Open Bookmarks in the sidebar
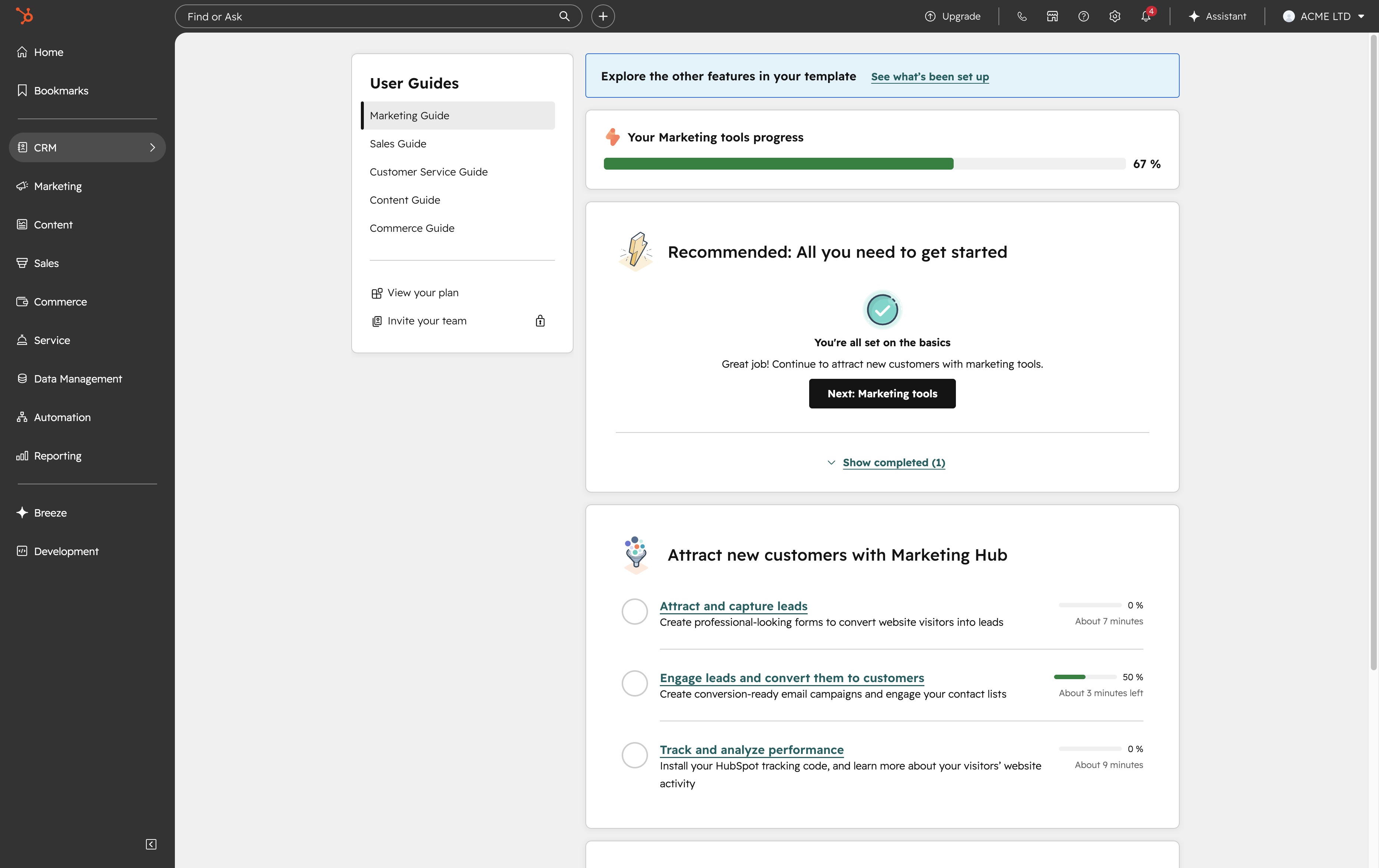 (87, 90)
